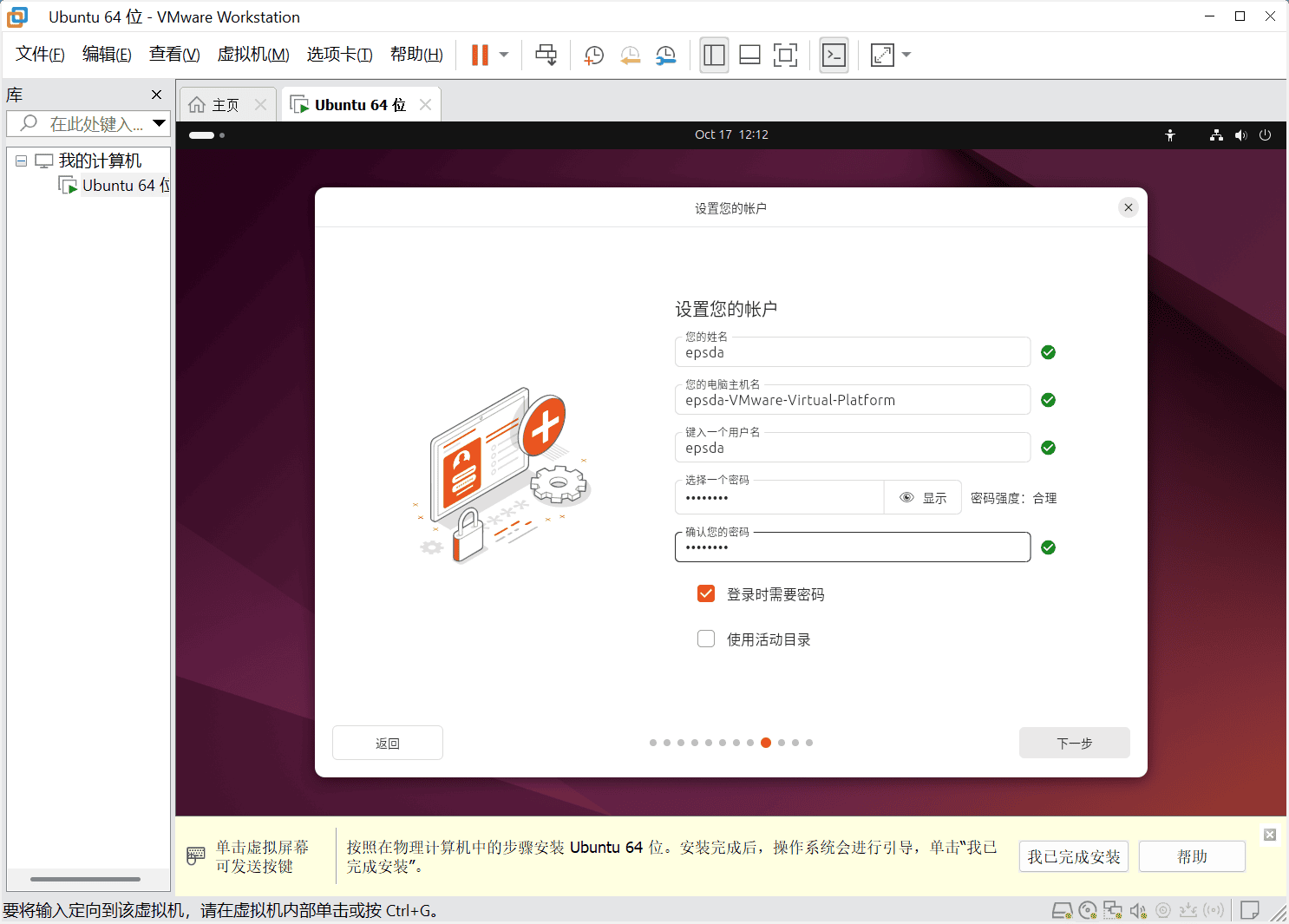The image size is (1289, 924).
Task: Open the 帮助(H) menu
Action: [416, 55]
